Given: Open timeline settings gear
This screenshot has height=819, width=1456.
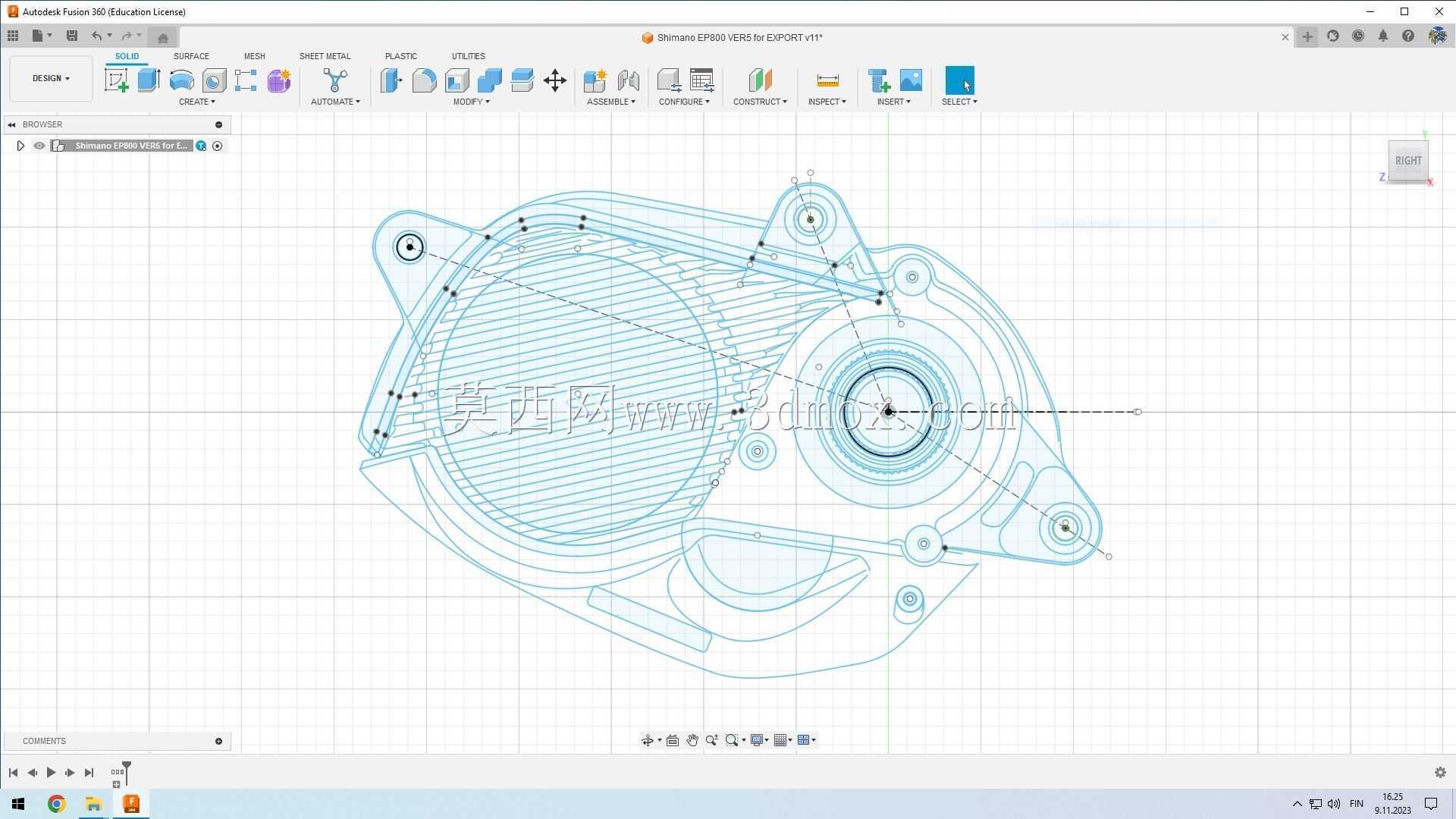Looking at the screenshot, I should (x=1440, y=773).
